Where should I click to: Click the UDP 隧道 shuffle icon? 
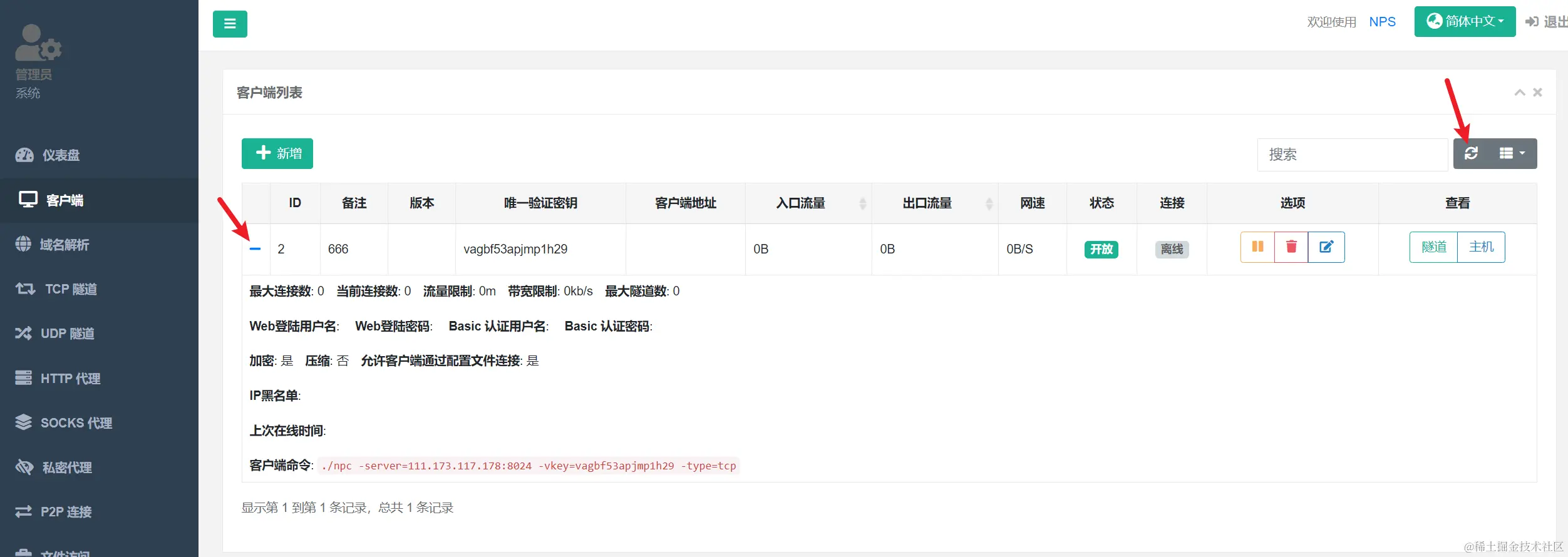coord(24,333)
